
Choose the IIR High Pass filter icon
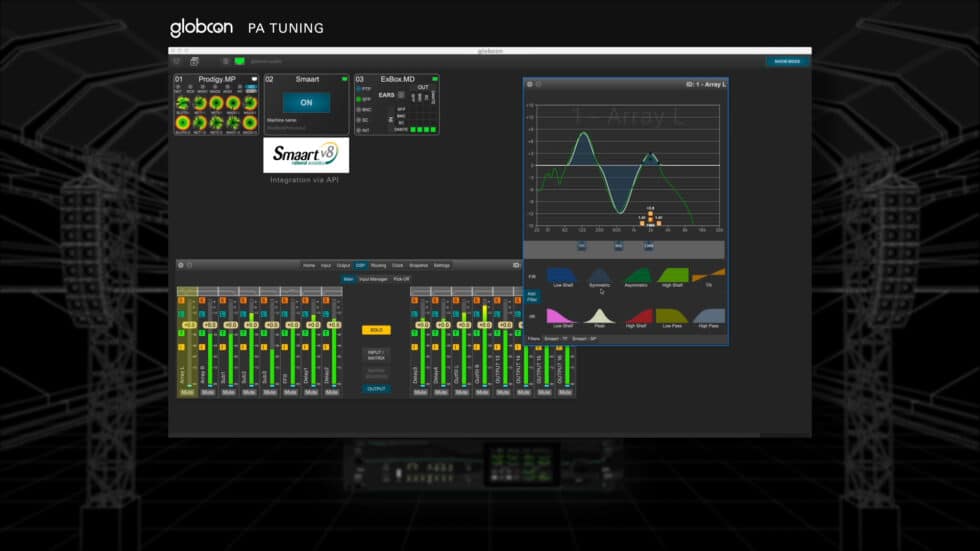point(709,316)
